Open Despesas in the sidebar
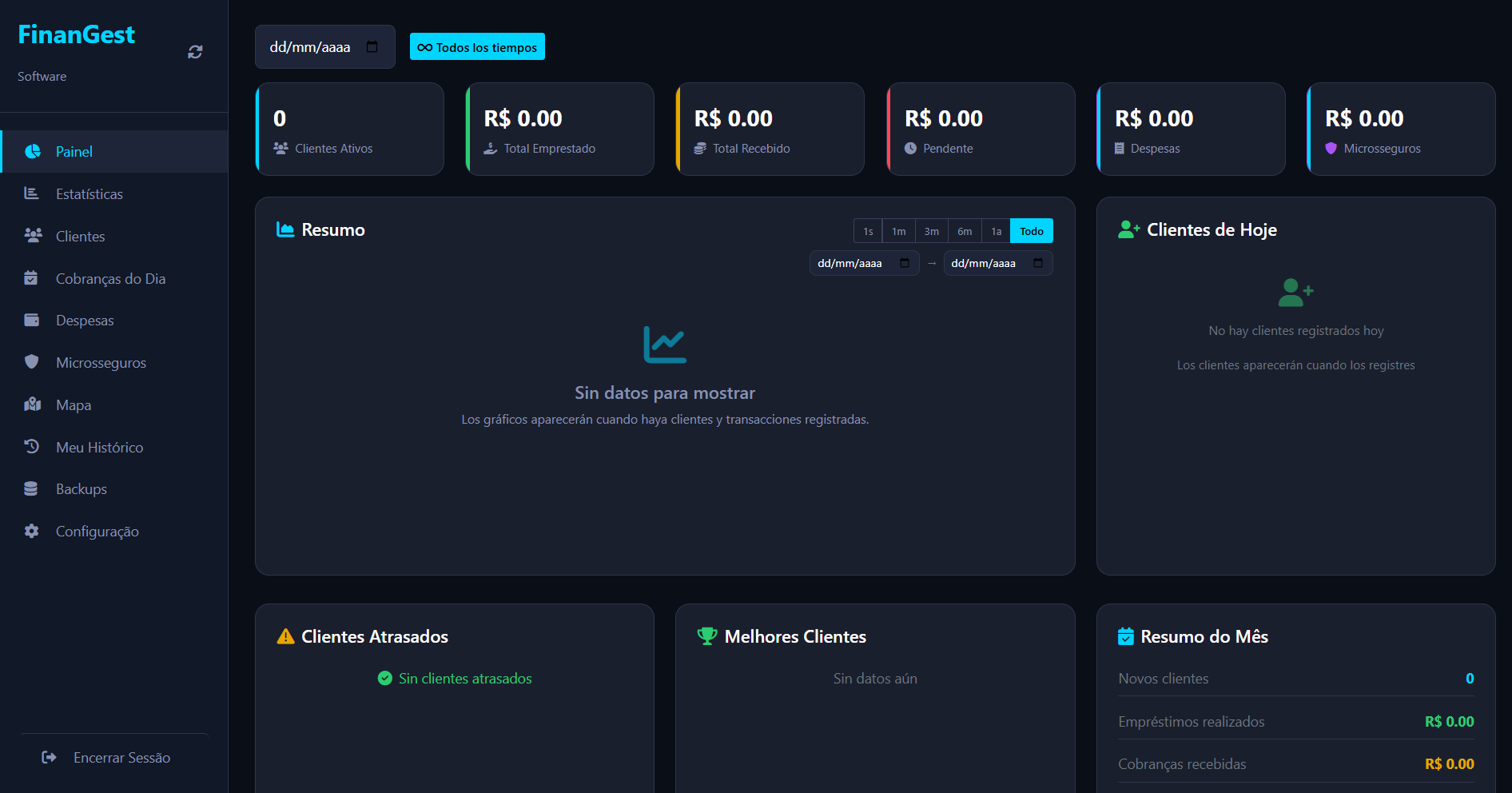This screenshot has height=793, width=1512. [x=114, y=321]
